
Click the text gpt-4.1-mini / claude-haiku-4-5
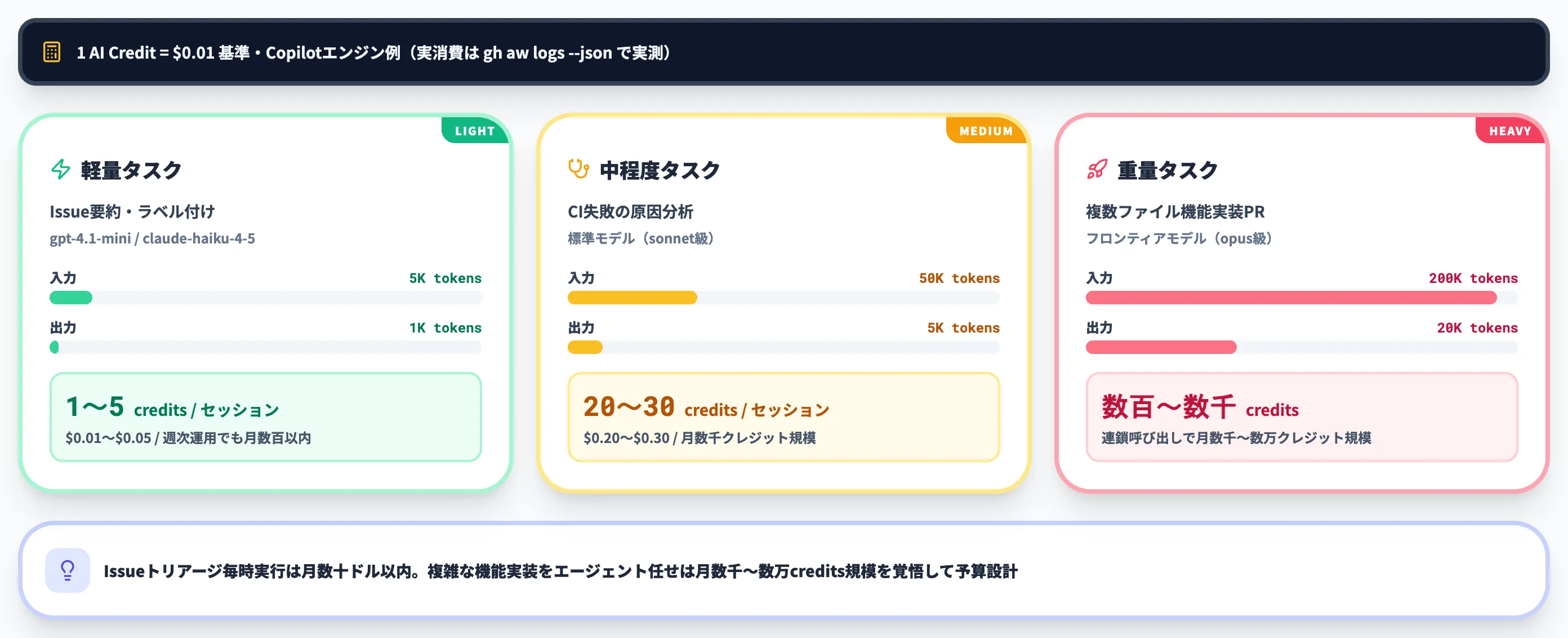152,238
